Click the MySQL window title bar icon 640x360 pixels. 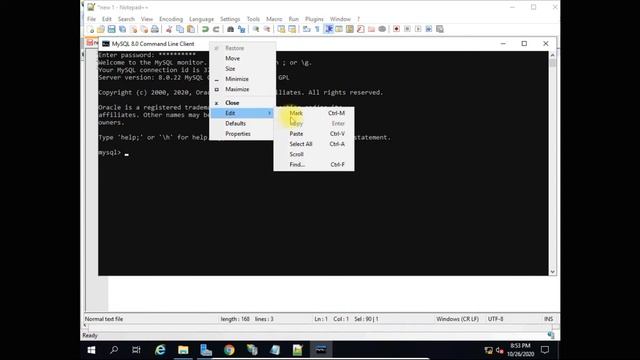click(x=106, y=44)
